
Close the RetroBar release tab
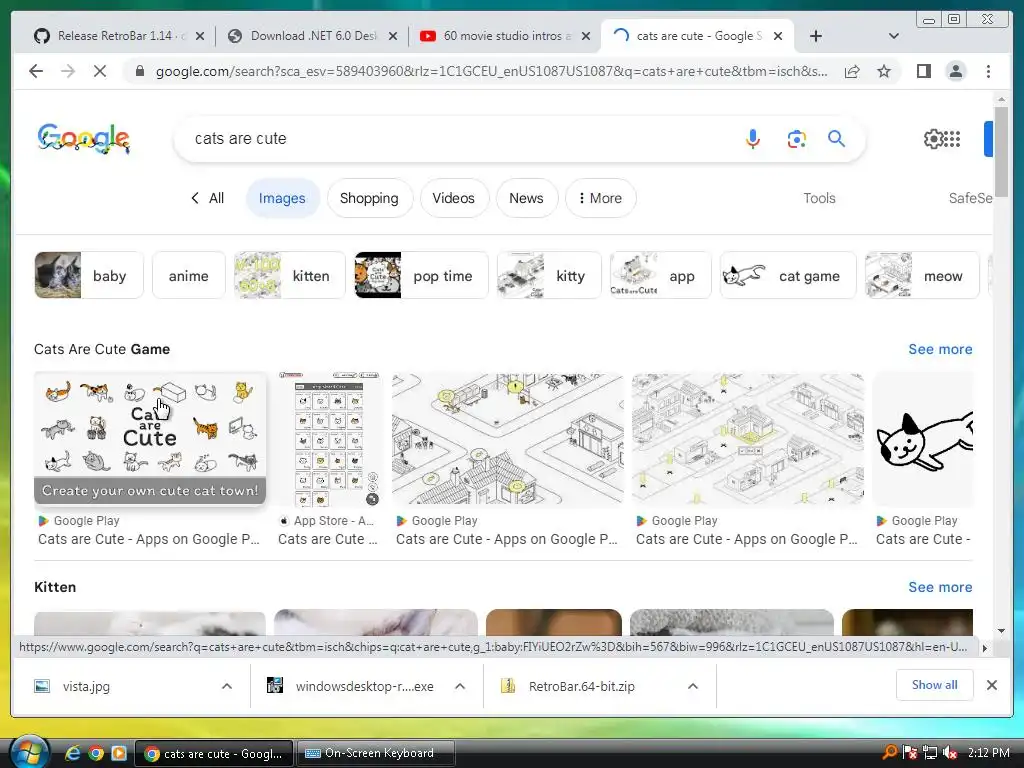200,37
